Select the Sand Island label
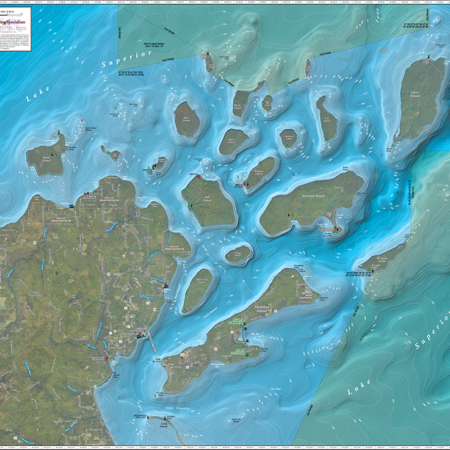 (x=46, y=160)
